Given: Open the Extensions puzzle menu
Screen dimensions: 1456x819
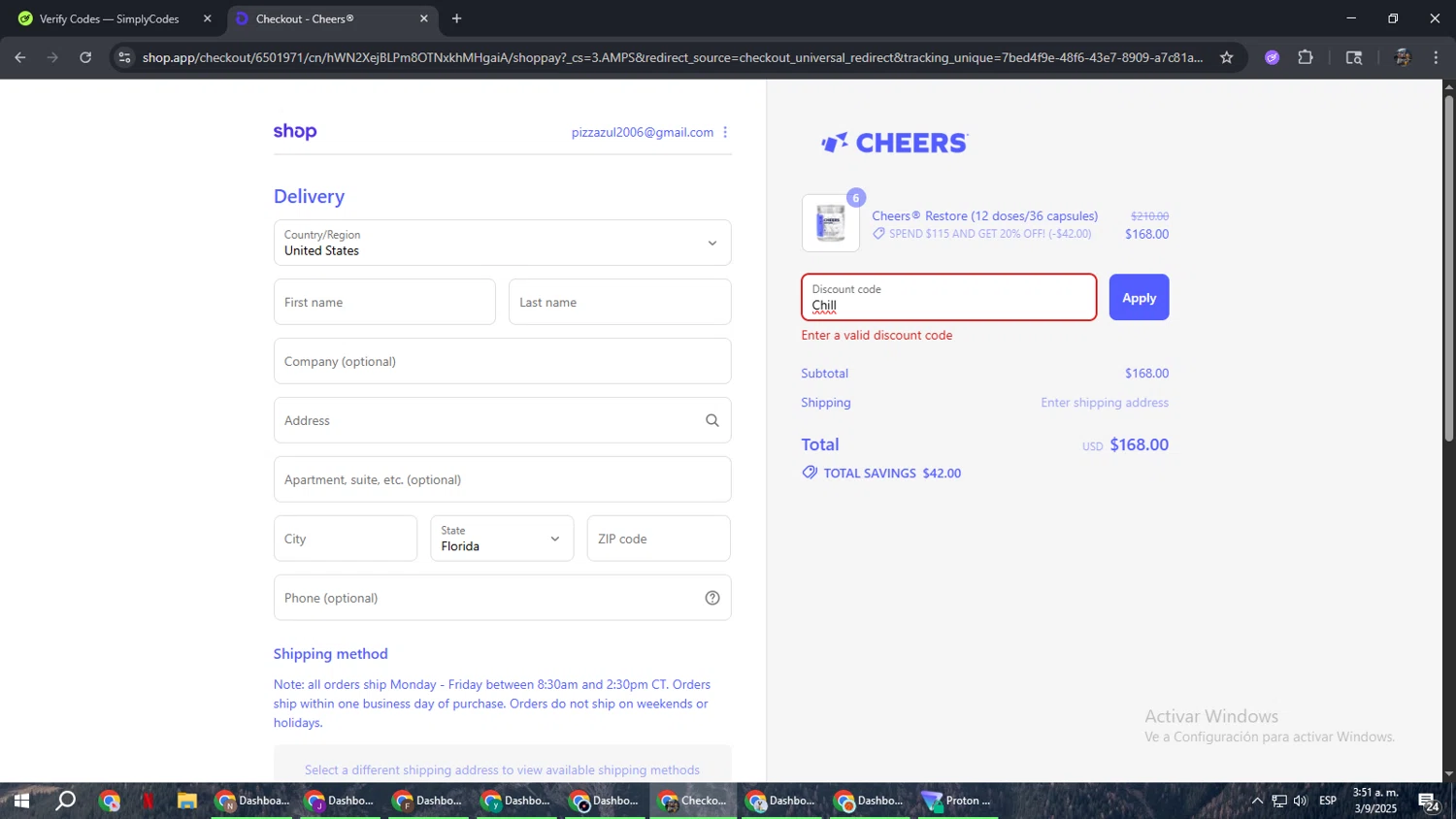Looking at the screenshot, I should click(1306, 57).
